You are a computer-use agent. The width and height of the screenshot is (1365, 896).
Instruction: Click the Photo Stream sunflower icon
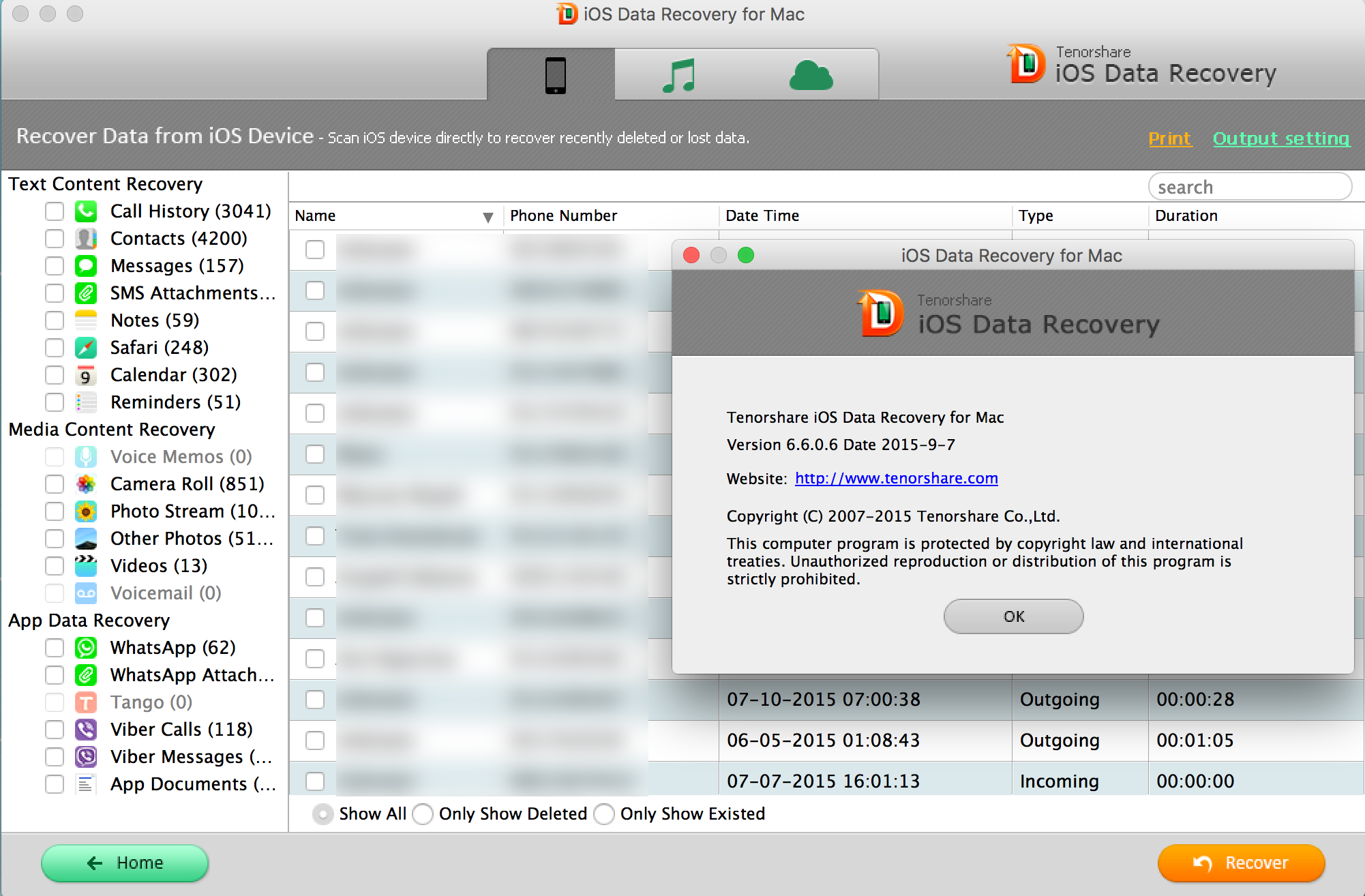(x=86, y=511)
